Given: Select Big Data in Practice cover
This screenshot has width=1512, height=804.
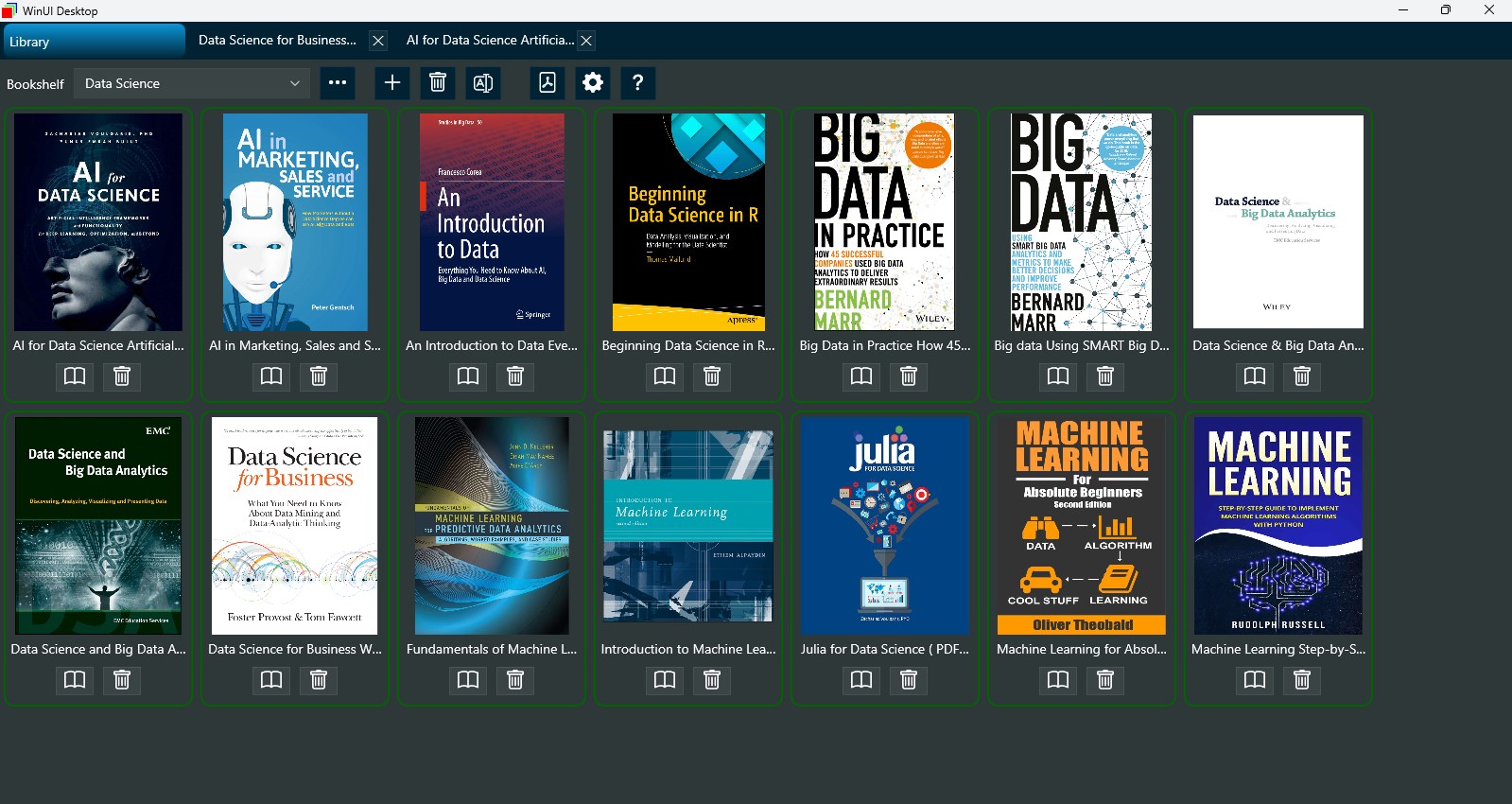Looking at the screenshot, I should click(885, 222).
